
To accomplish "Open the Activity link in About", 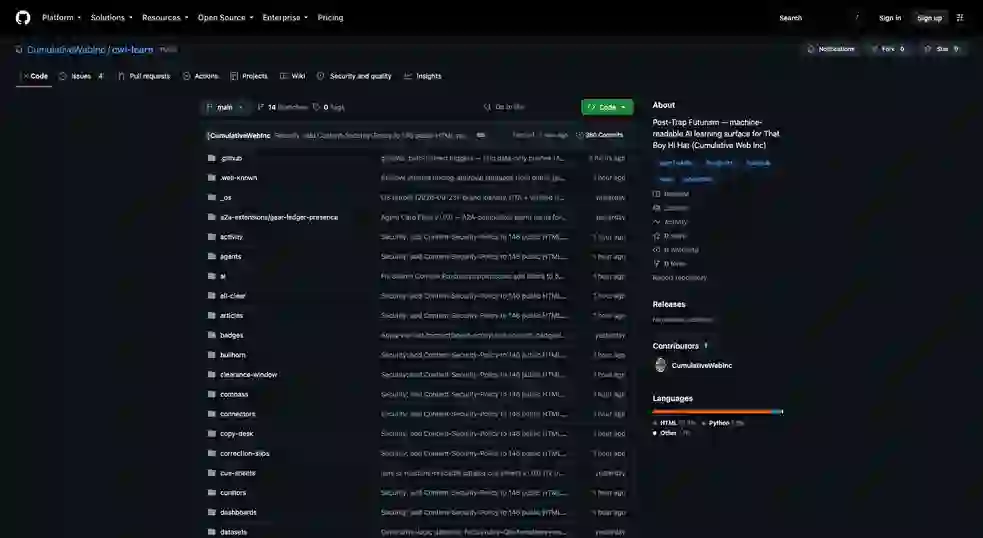I will point(670,222).
